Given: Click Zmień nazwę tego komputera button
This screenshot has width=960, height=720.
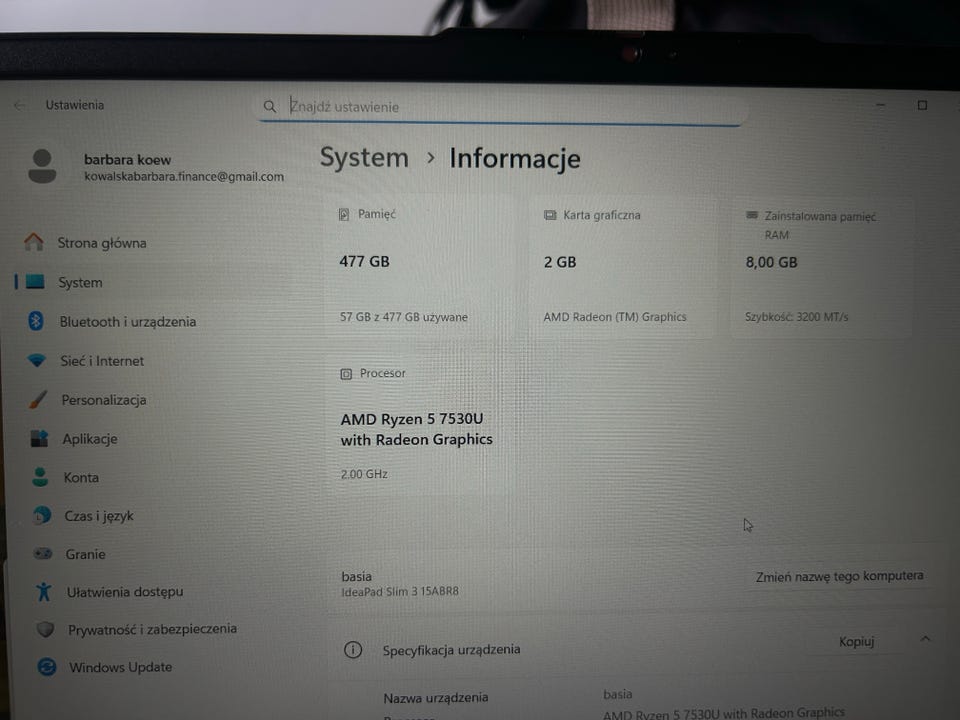Looking at the screenshot, I should (x=839, y=576).
